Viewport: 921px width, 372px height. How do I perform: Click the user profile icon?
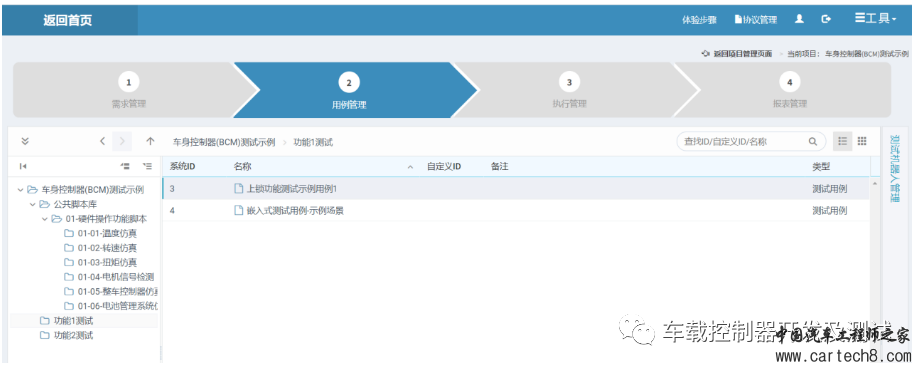tap(799, 19)
